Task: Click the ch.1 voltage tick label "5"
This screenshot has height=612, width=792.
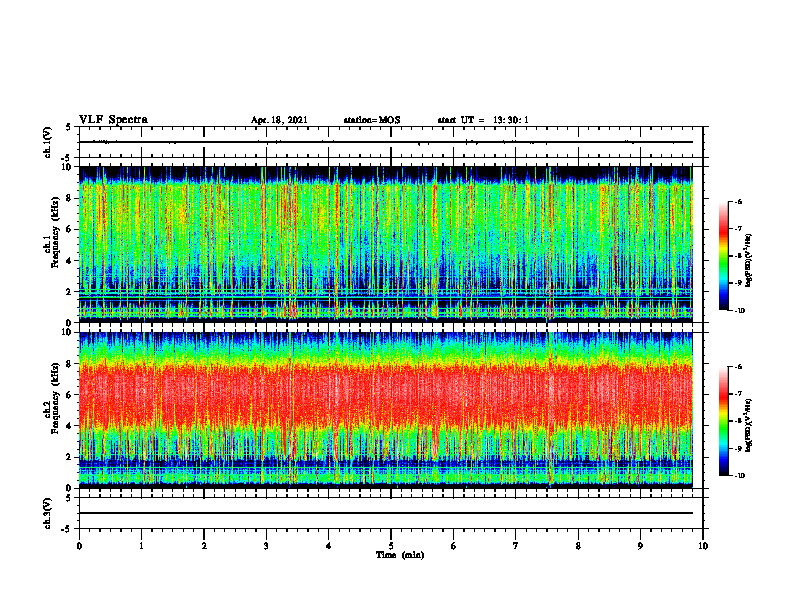Action: tap(69, 127)
